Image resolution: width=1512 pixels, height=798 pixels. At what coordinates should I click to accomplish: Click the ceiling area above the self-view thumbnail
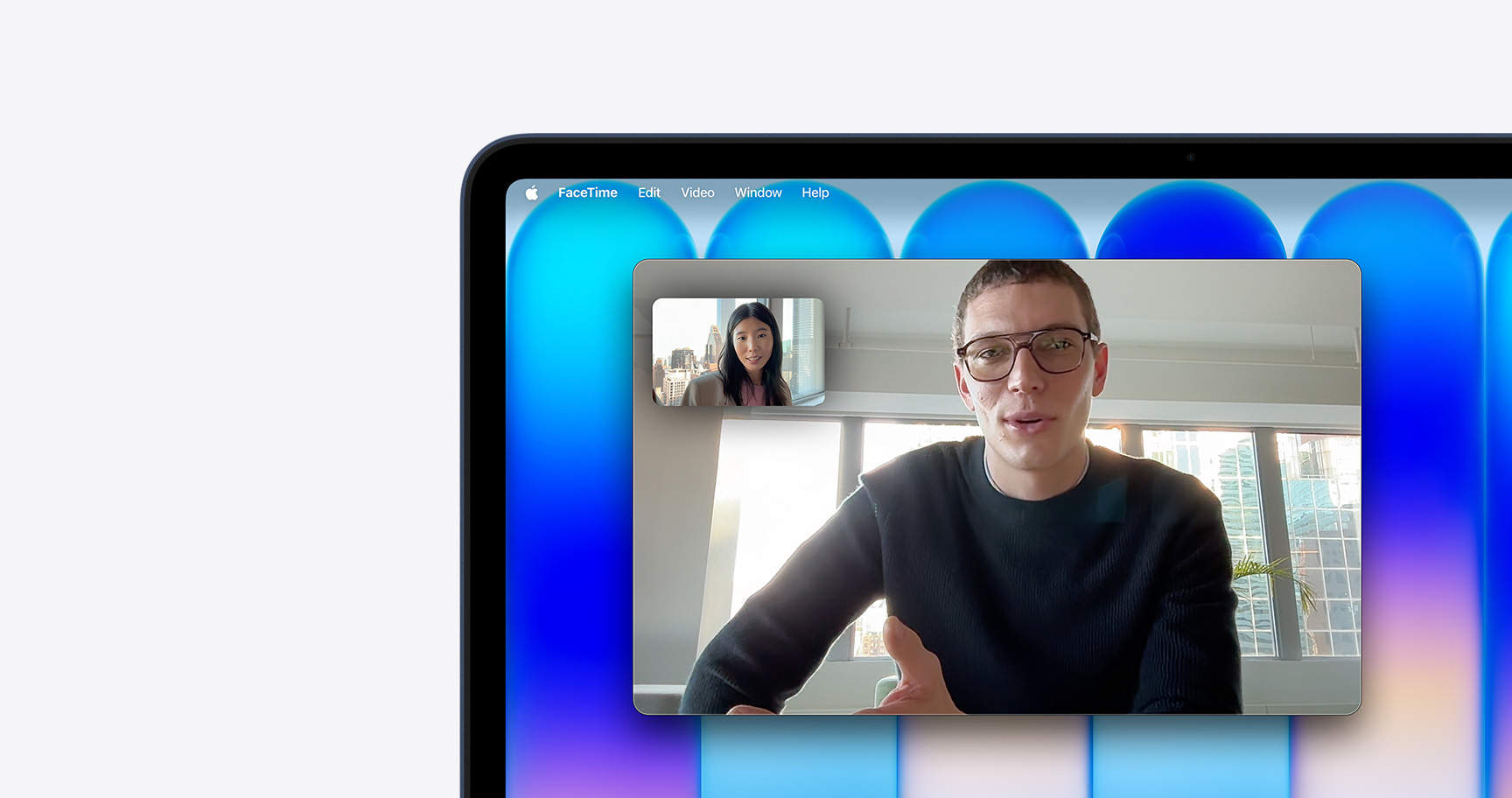[735, 278]
